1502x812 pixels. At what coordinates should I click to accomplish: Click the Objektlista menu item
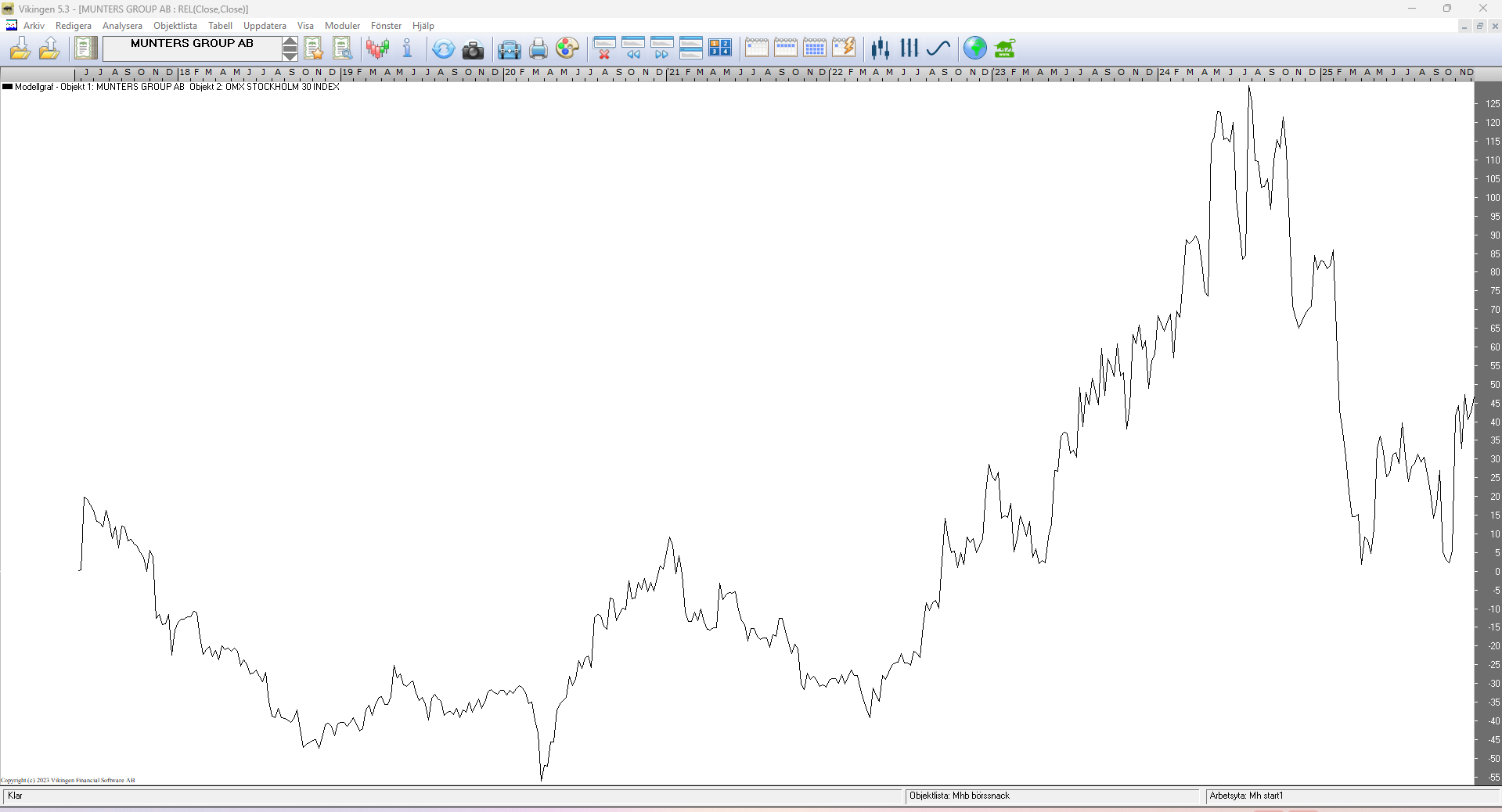[175, 26]
